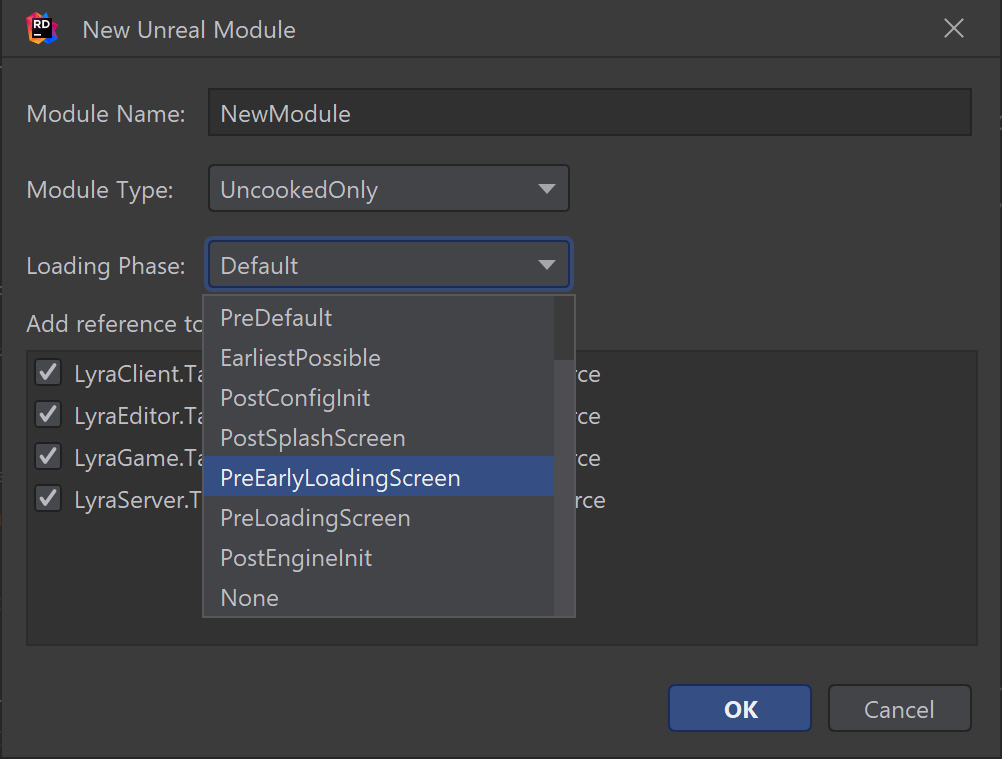Enable the LyraClient.Target checkbox

pyautogui.click(x=47, y=372)
